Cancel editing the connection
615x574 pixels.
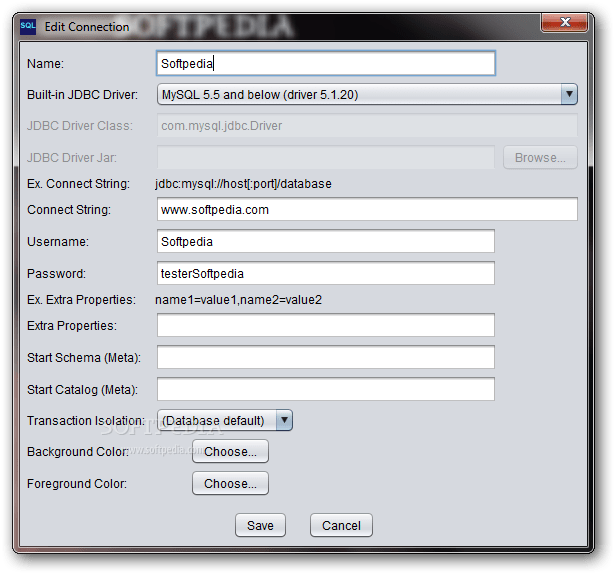pyautogui.click(x=341, y=525)
